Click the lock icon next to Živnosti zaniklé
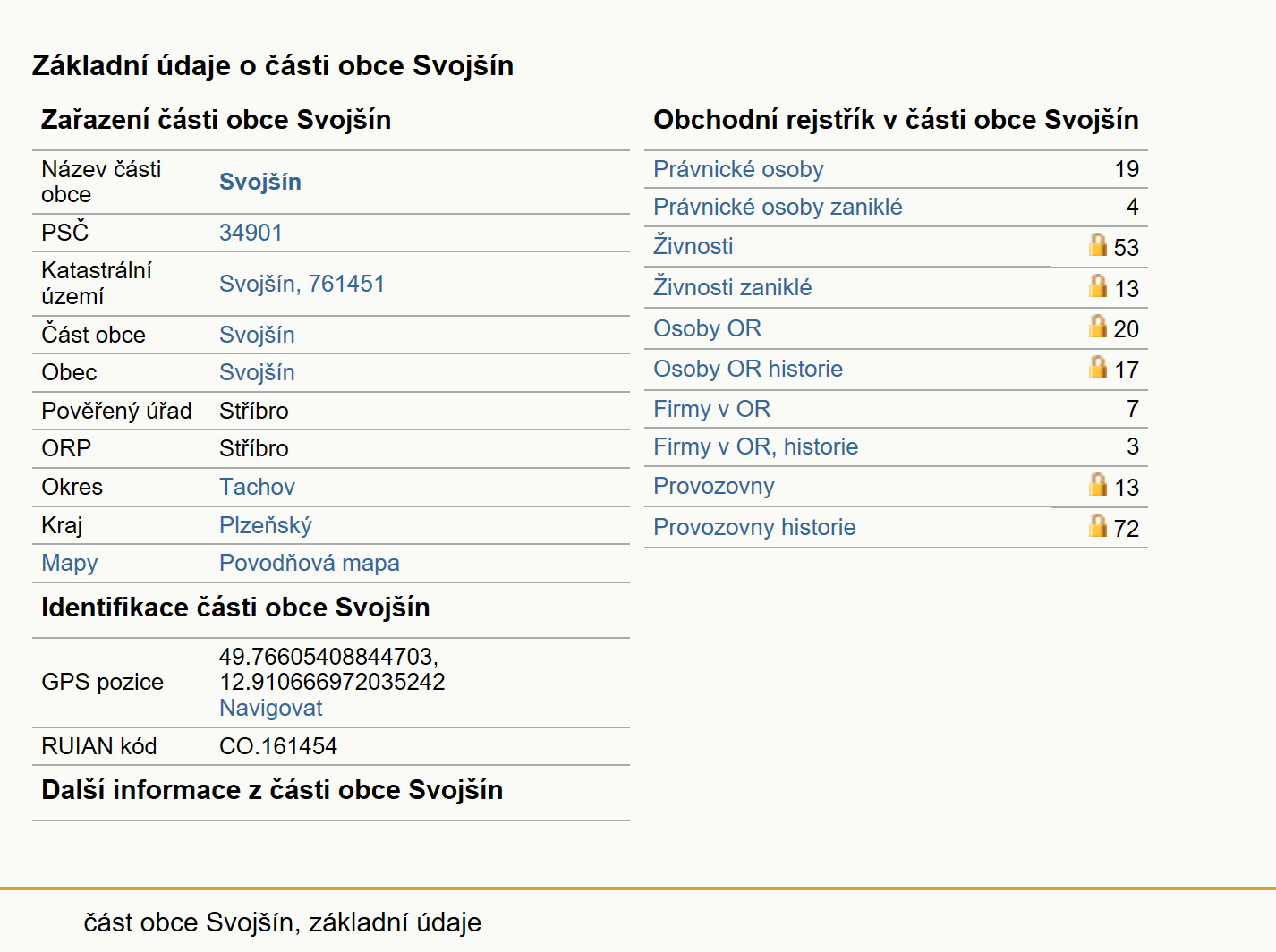Viewport: 1276px width, 952px height. pos(1098,285)
